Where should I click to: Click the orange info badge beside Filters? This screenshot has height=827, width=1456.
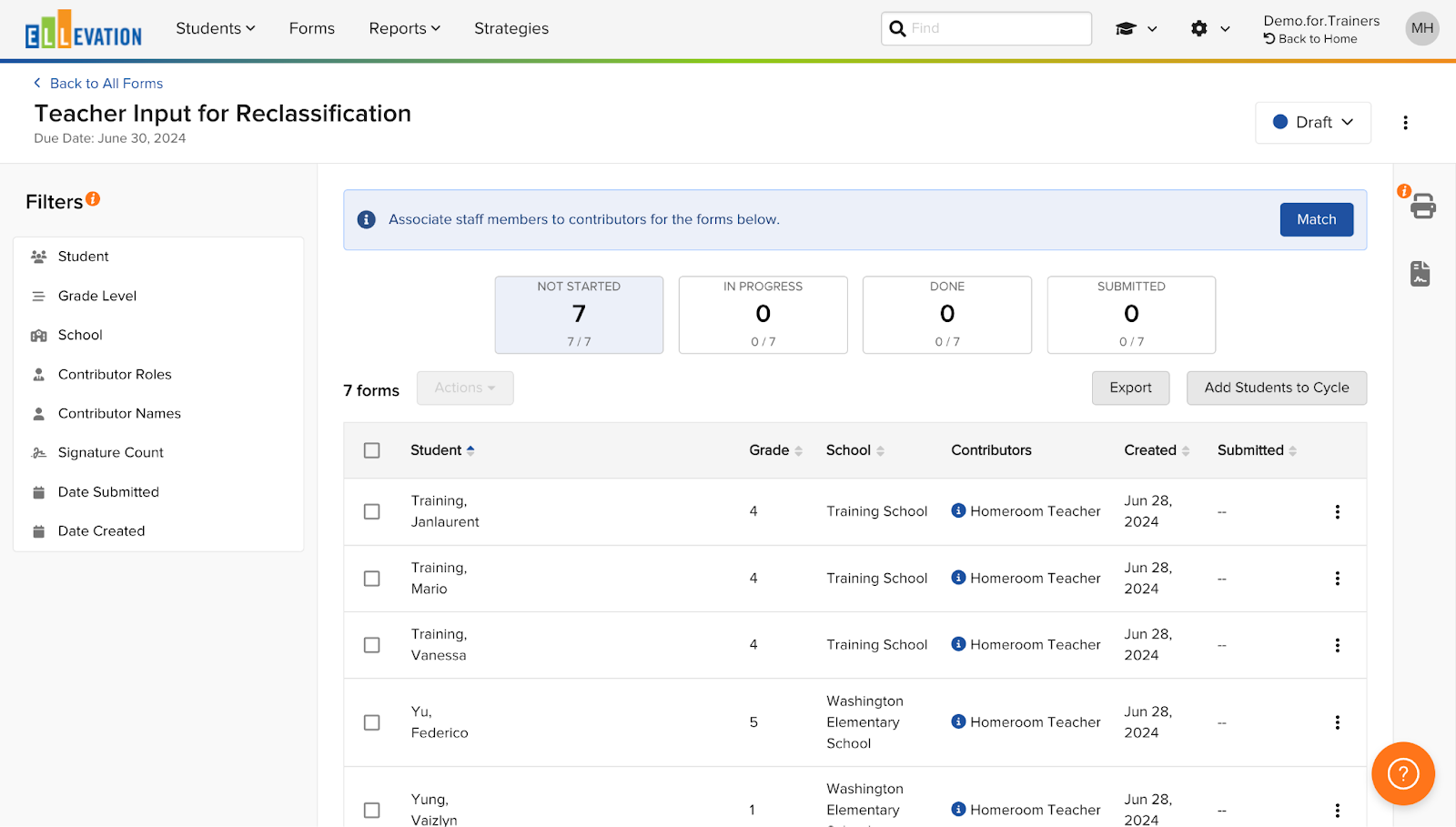point(93,198)
